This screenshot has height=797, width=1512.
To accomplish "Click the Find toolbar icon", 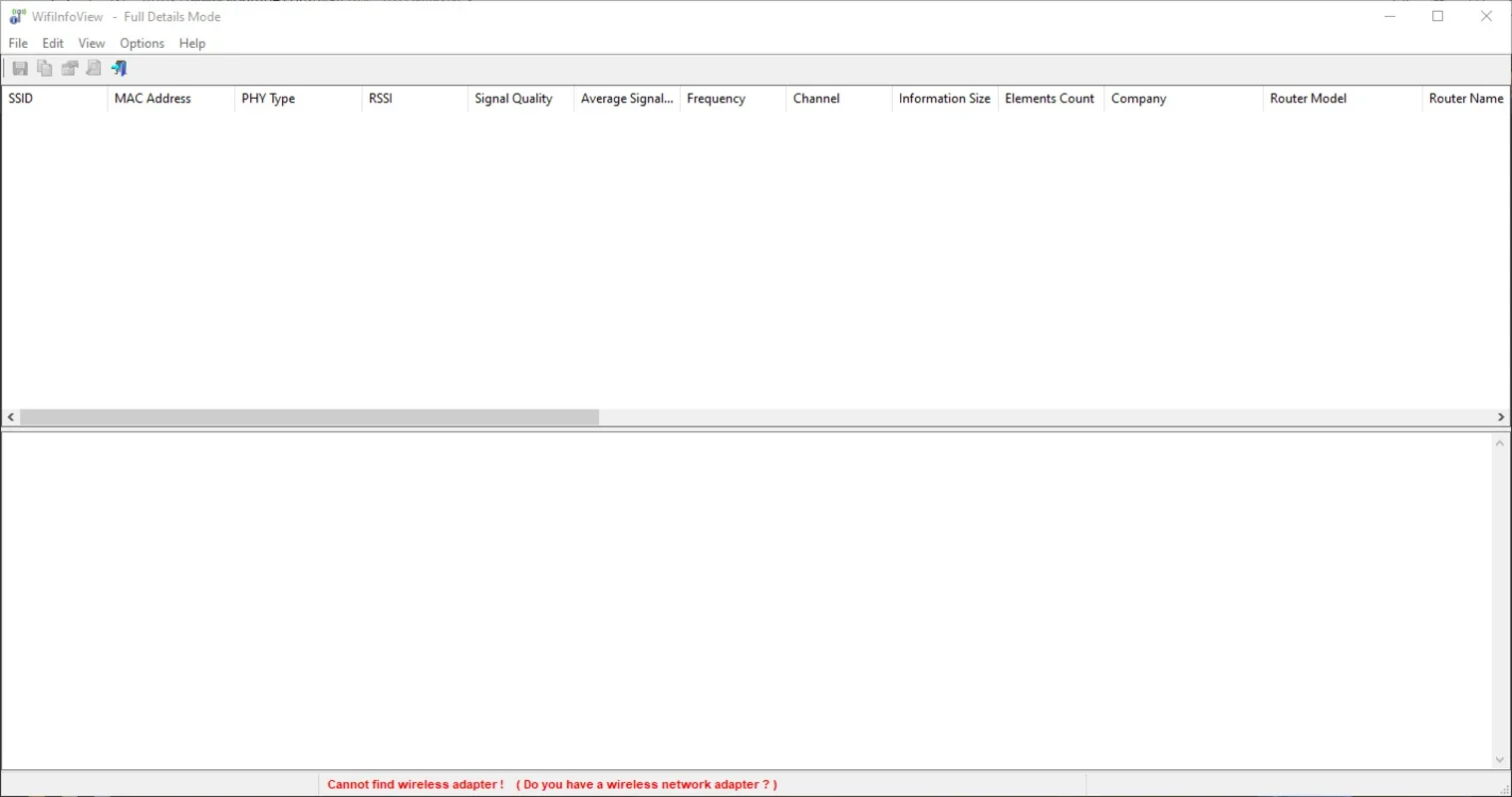I will [x=94, y=68].
